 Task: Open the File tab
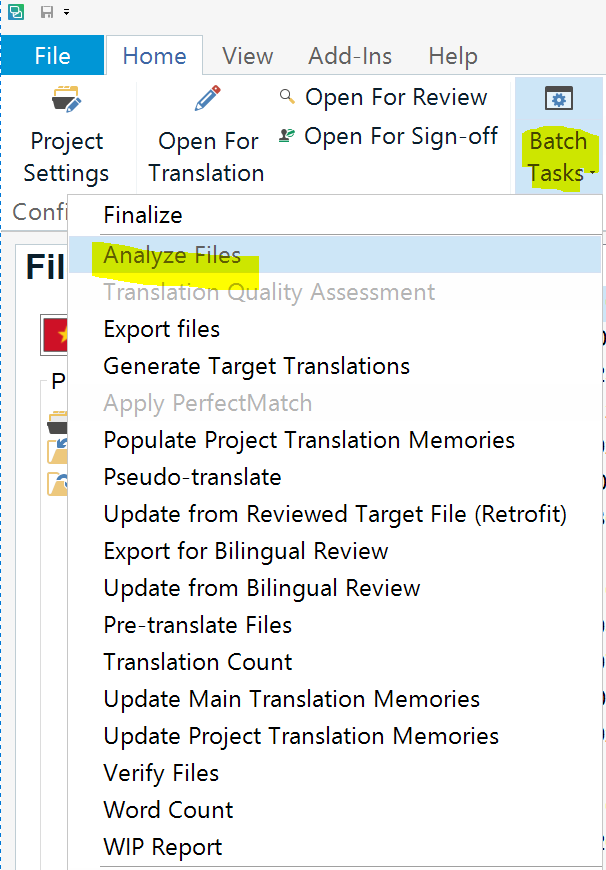click(x=52, y=56)
